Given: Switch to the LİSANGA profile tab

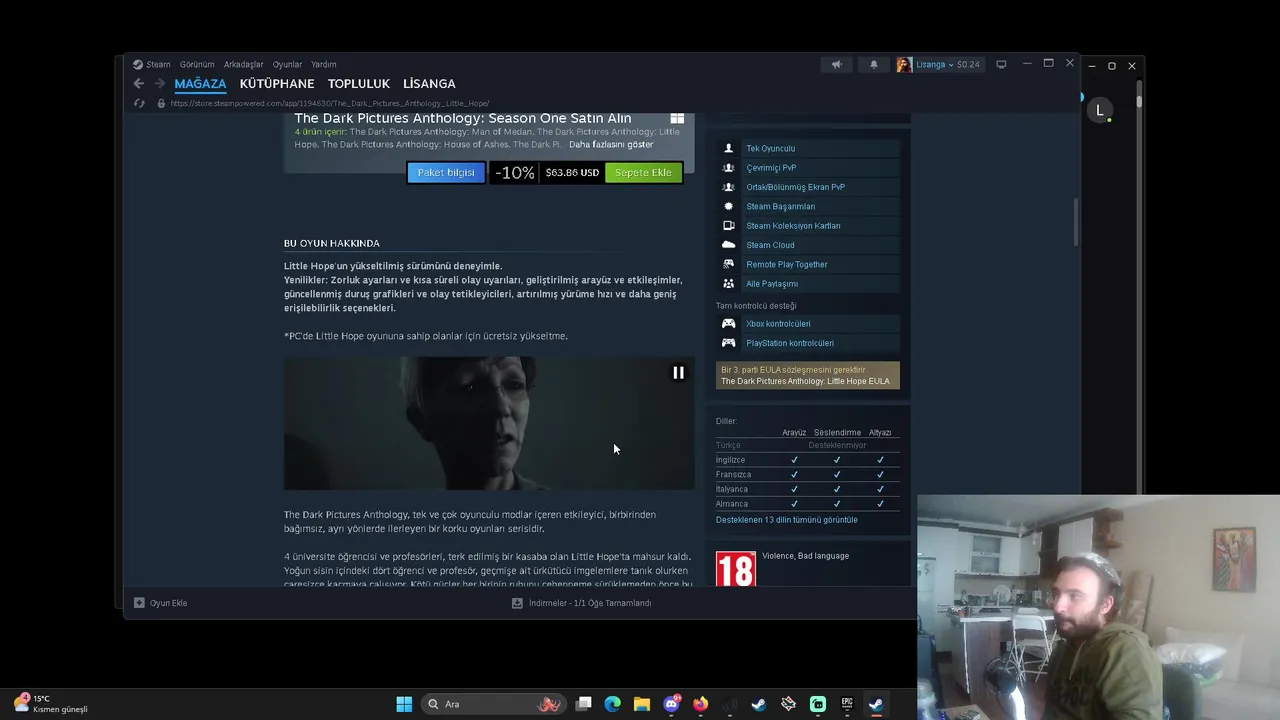Looking at the screenshot, I should [429, 84].
